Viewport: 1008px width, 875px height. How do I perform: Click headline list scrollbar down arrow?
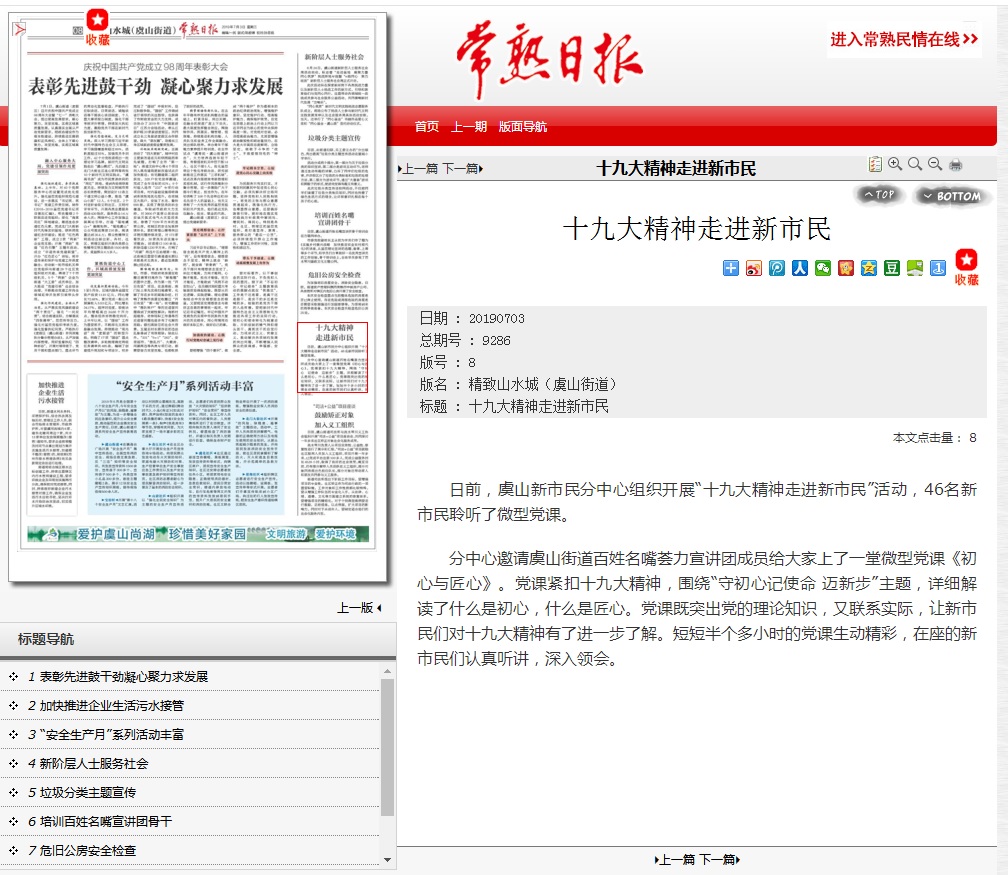click(388, 860)
